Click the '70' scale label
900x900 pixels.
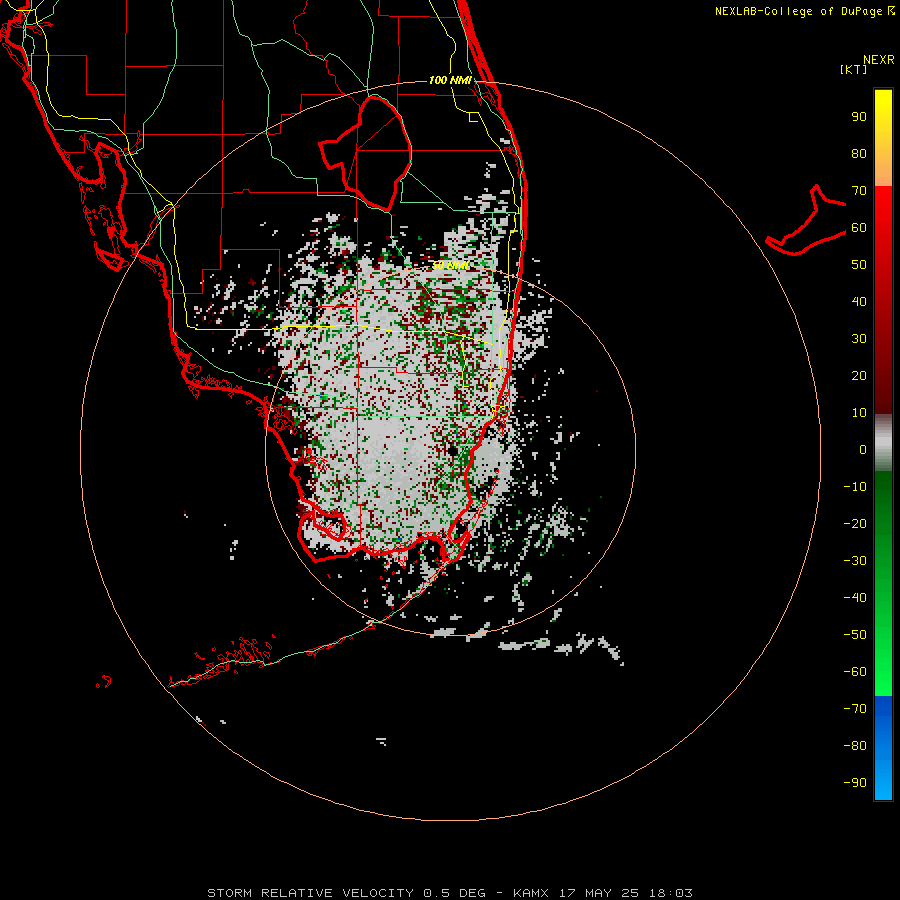(859, 191)
